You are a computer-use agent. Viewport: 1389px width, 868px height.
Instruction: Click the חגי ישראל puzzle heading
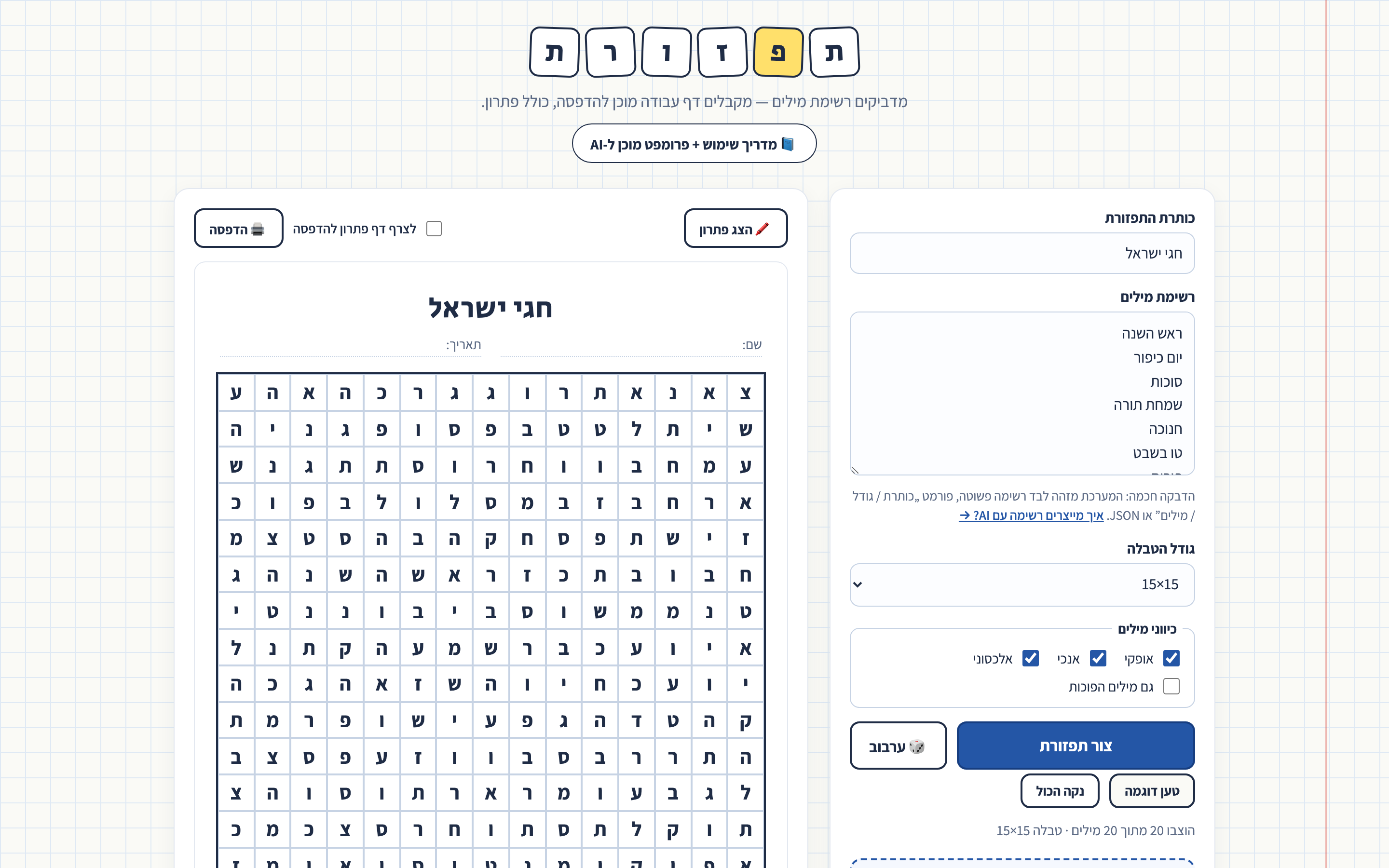pos(491,308)
